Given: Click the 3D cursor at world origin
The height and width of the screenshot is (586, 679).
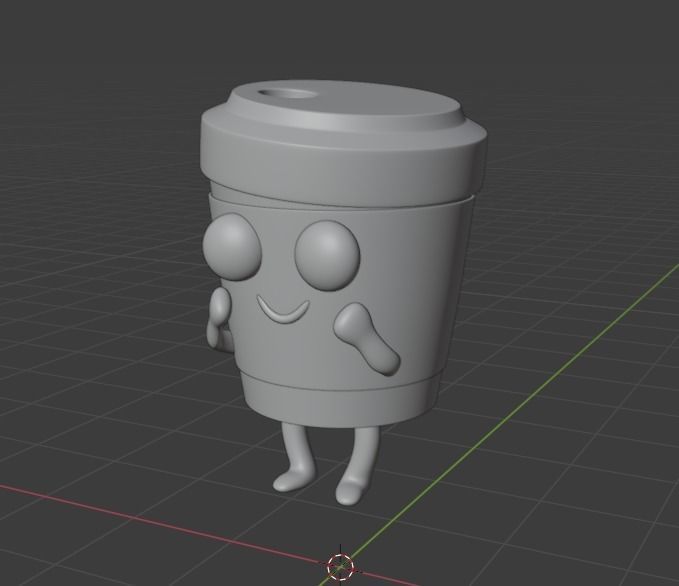Looking at the screenshot, I should (x=340, y=566).
